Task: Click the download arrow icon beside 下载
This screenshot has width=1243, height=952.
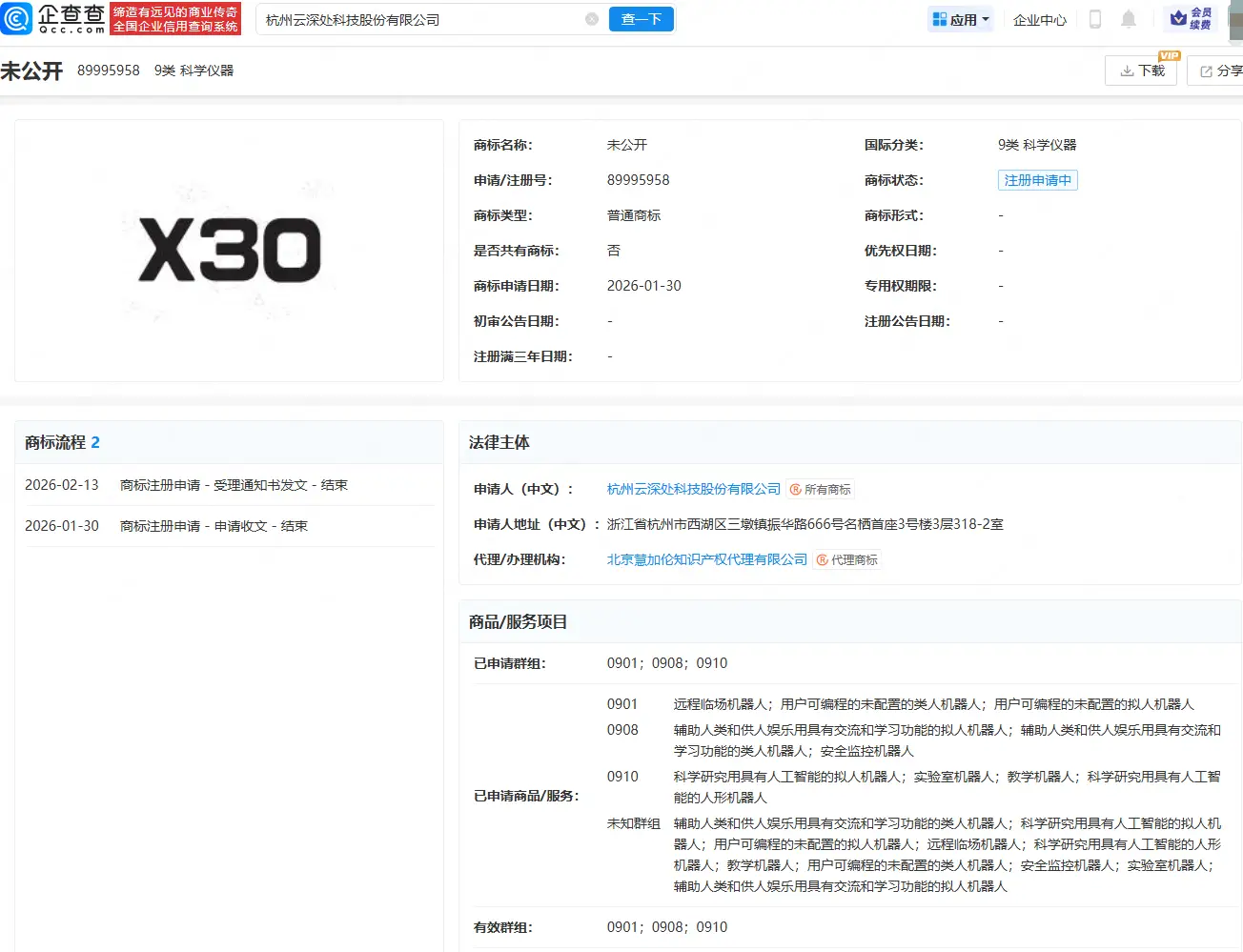Action: click(x=1129, y=70)
